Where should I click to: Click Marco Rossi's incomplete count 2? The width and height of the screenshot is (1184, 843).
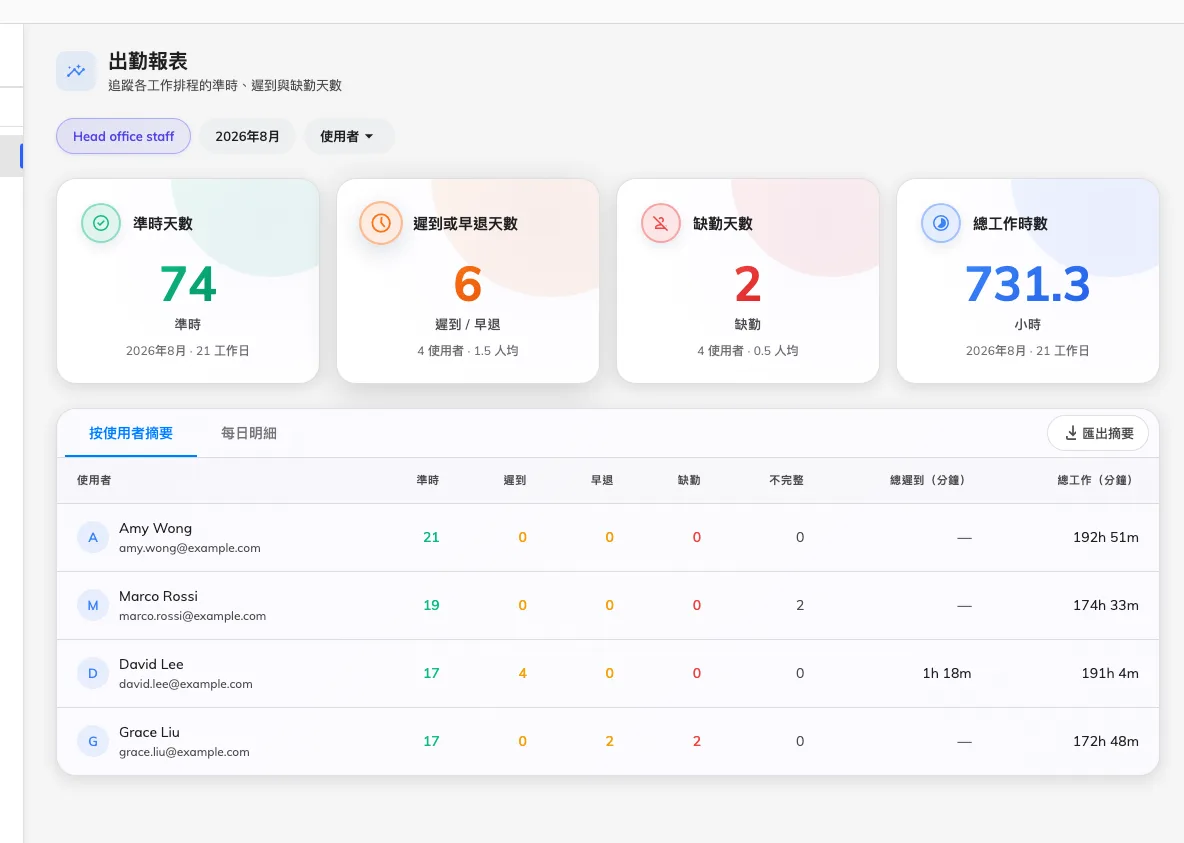tap(800, 606)
